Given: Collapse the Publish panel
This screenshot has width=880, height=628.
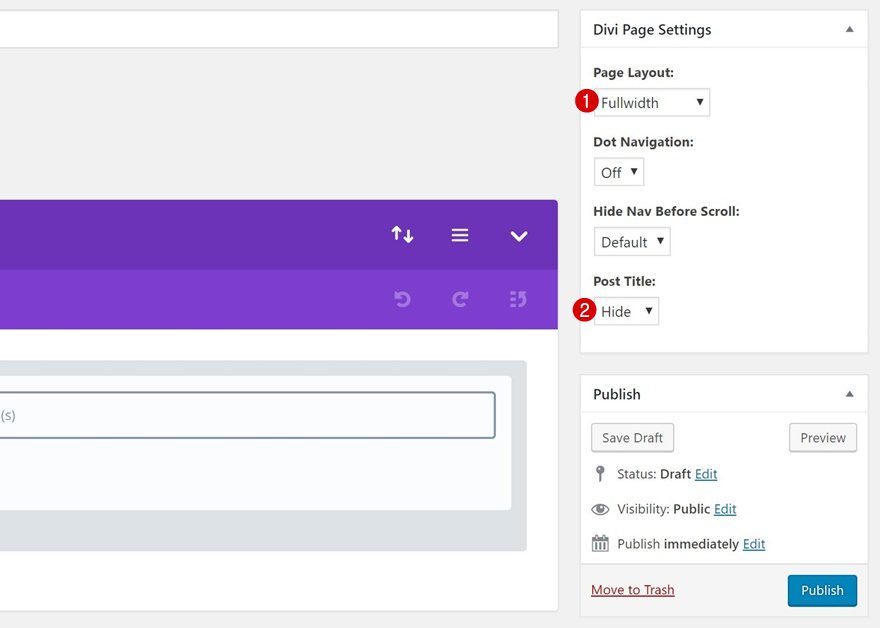Looking at the screenshot, I should coord(849,394).
